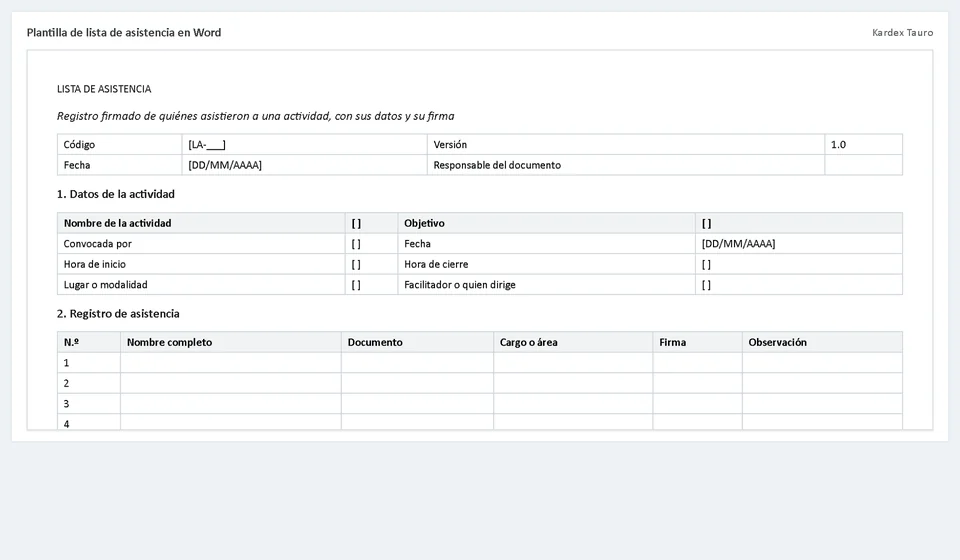
Task: Click 'Responsable del documento' cell
Action: (x=626, y=165)
